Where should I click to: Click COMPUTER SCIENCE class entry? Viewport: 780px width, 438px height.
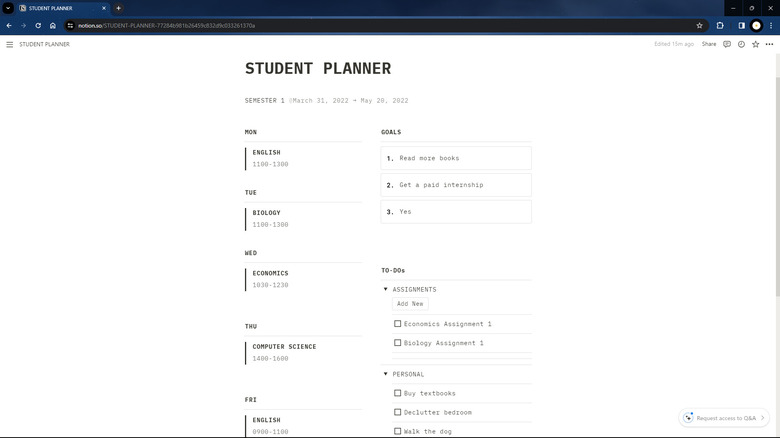click(x=284, y=346)
